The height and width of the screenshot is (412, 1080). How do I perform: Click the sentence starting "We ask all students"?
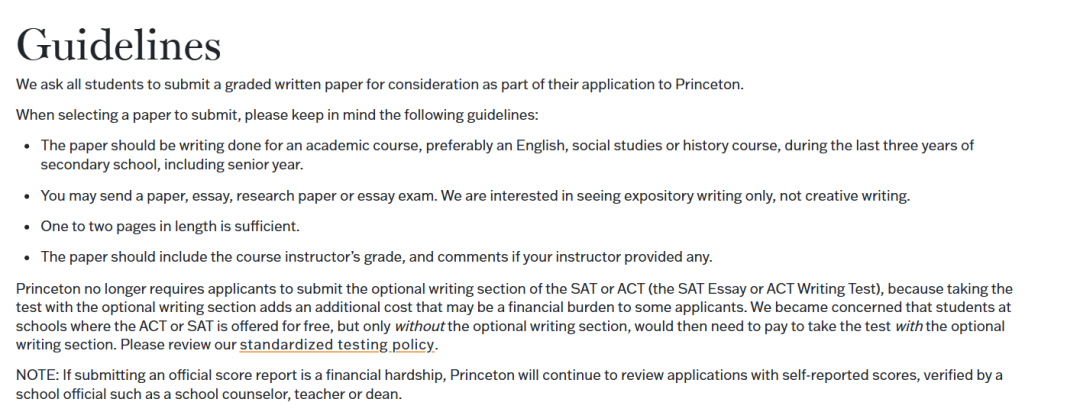pos(380,85)
